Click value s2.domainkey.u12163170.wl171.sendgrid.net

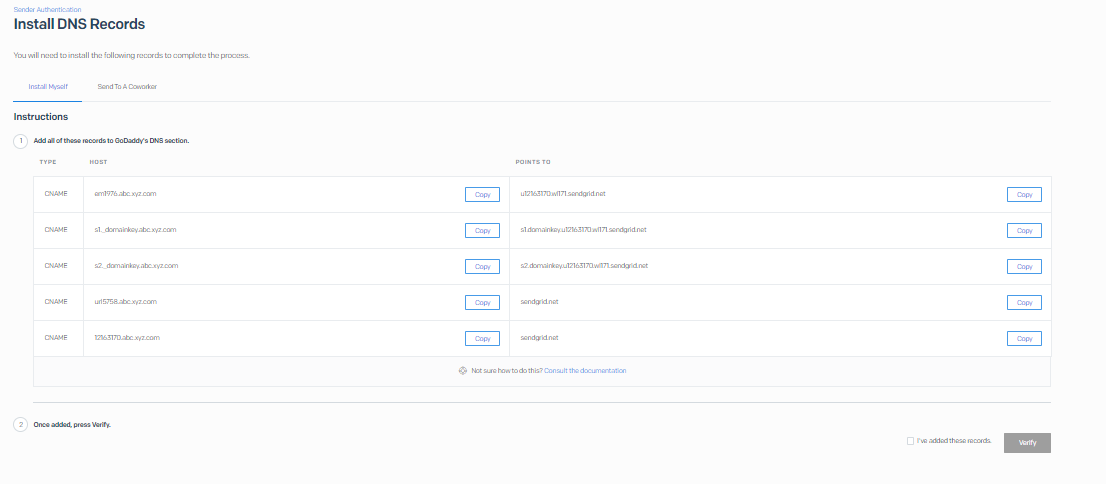[584, 265]
